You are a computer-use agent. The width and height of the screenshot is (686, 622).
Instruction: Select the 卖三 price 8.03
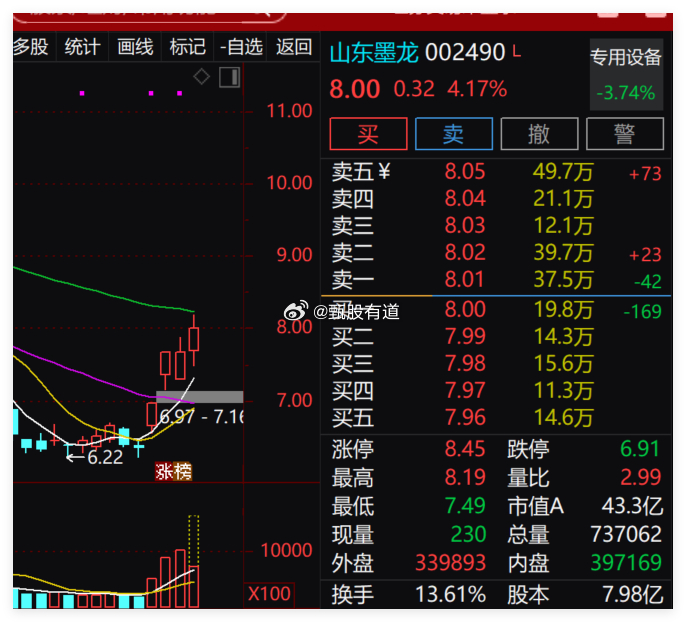pos(465,226)
